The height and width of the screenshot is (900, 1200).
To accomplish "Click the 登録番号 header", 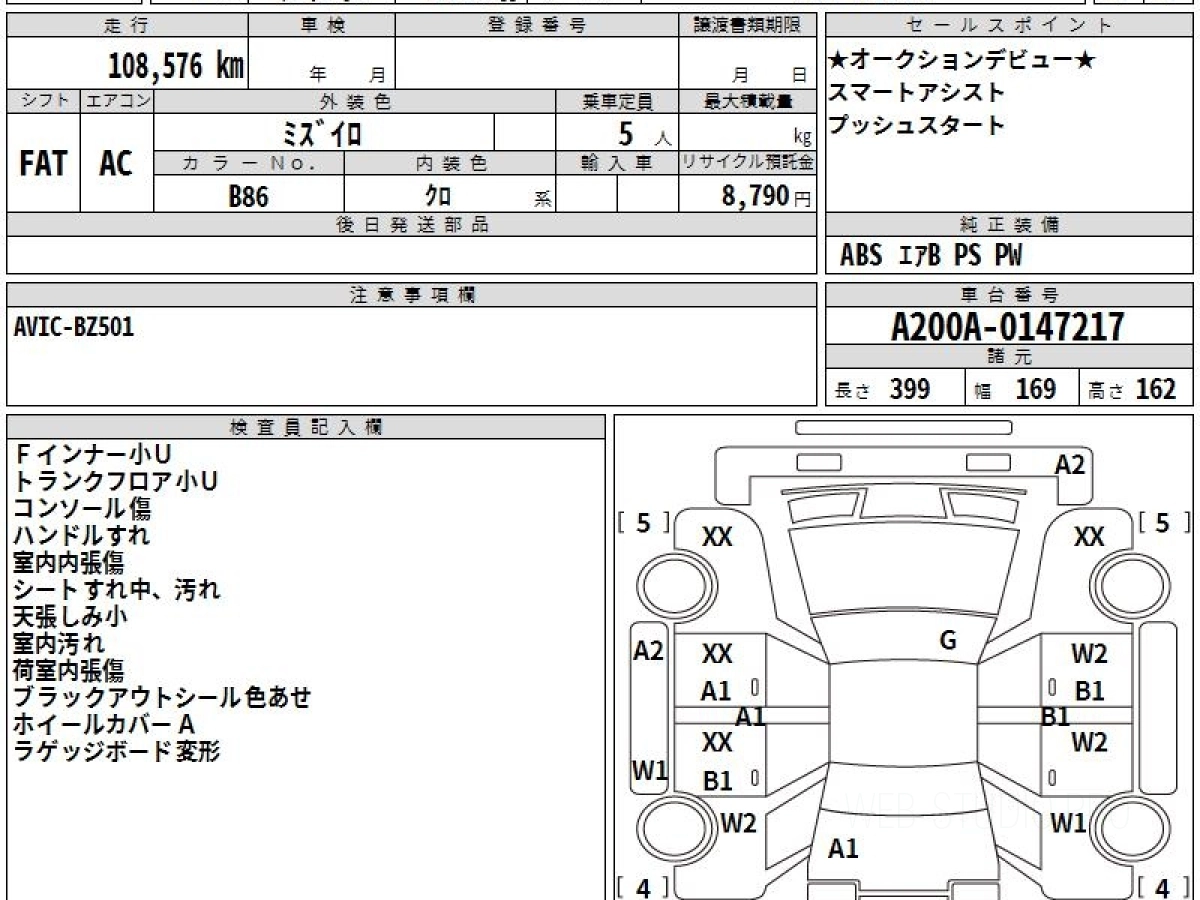I will coord(537,27).
